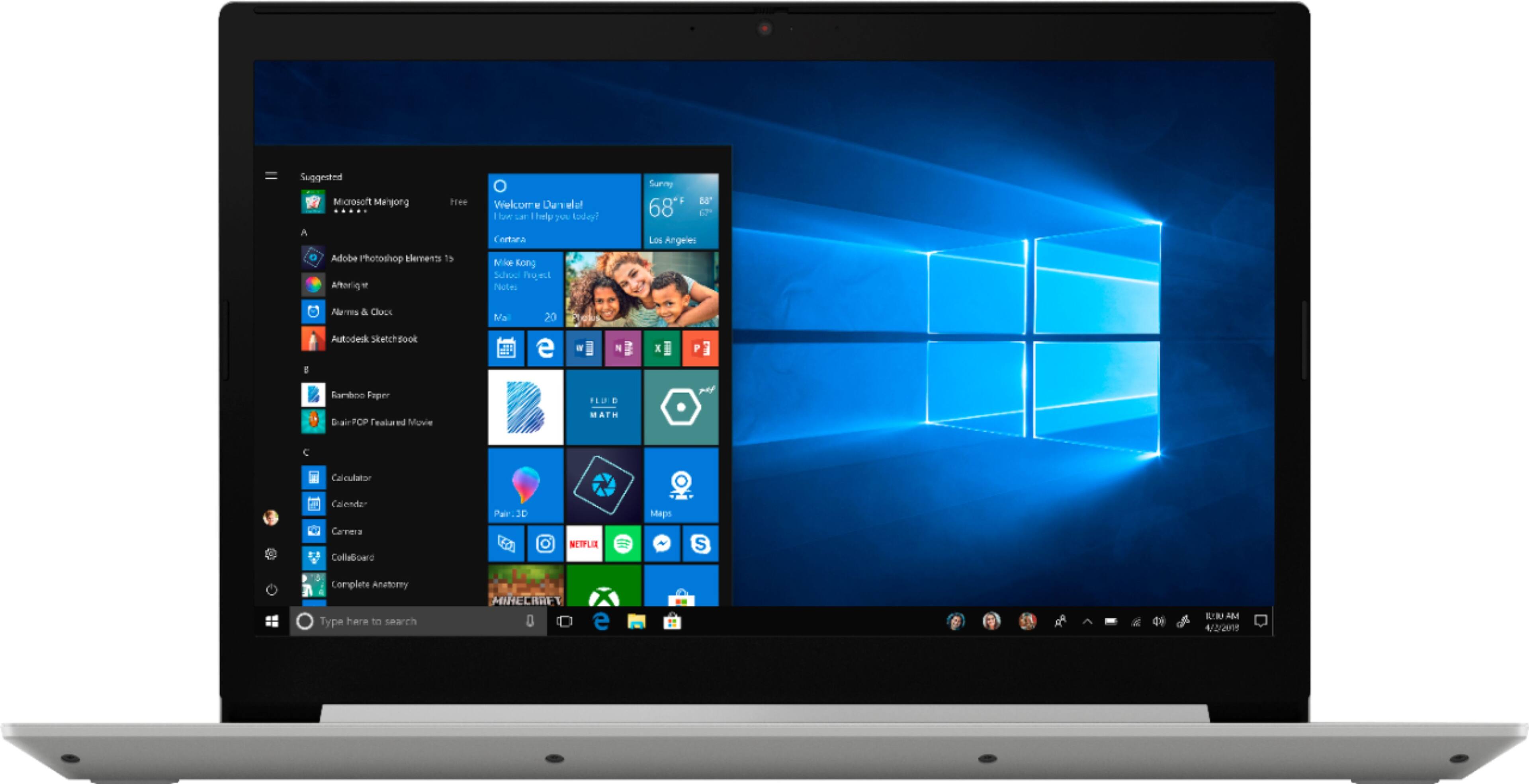Image resolution: width=1529 pixels, height=784 pixels.
Task: Show hidden system tray icons chevron
Action: 1087,622
